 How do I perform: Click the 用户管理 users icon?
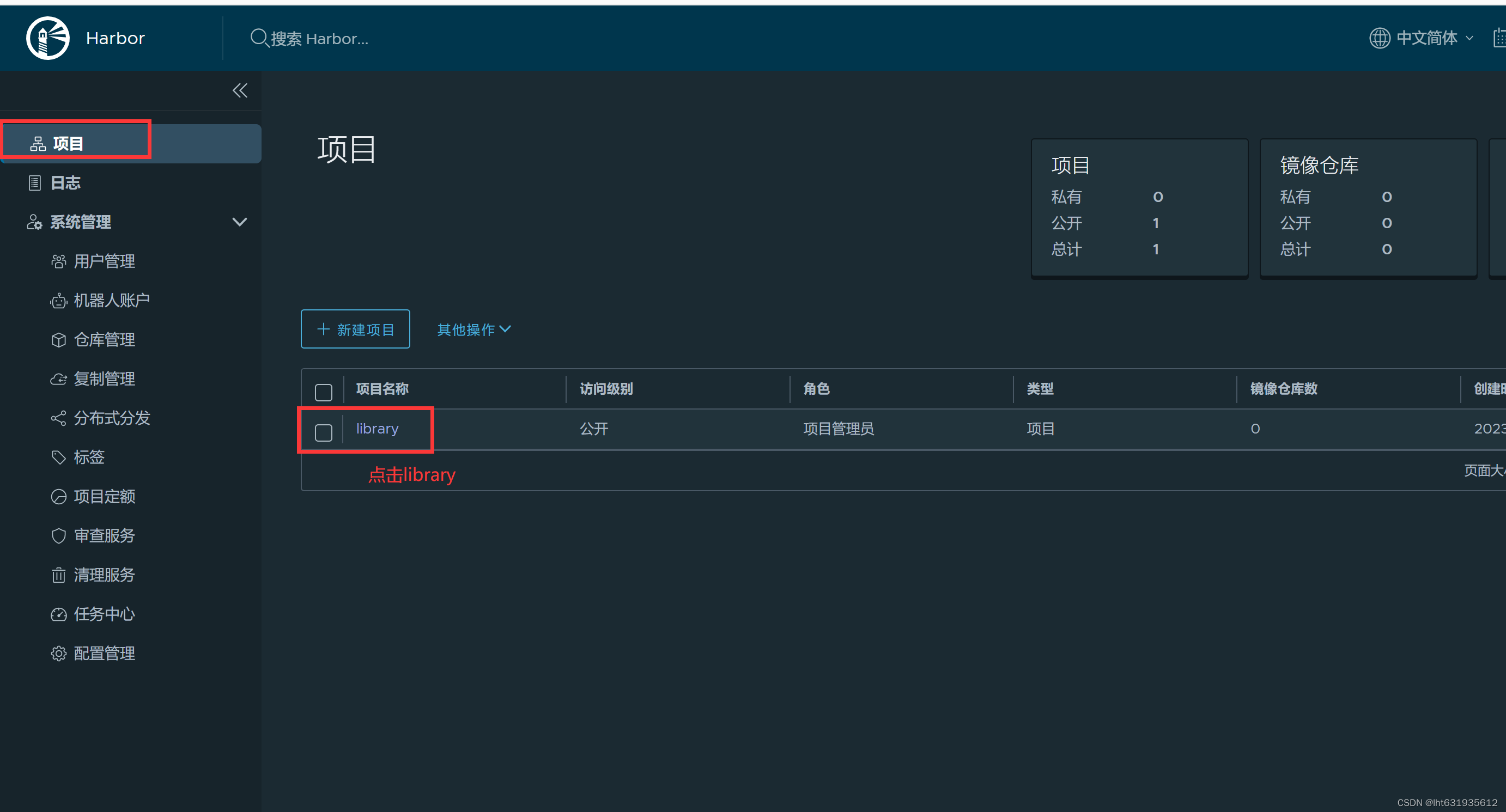pyautogui.click(x=58, y=261)
